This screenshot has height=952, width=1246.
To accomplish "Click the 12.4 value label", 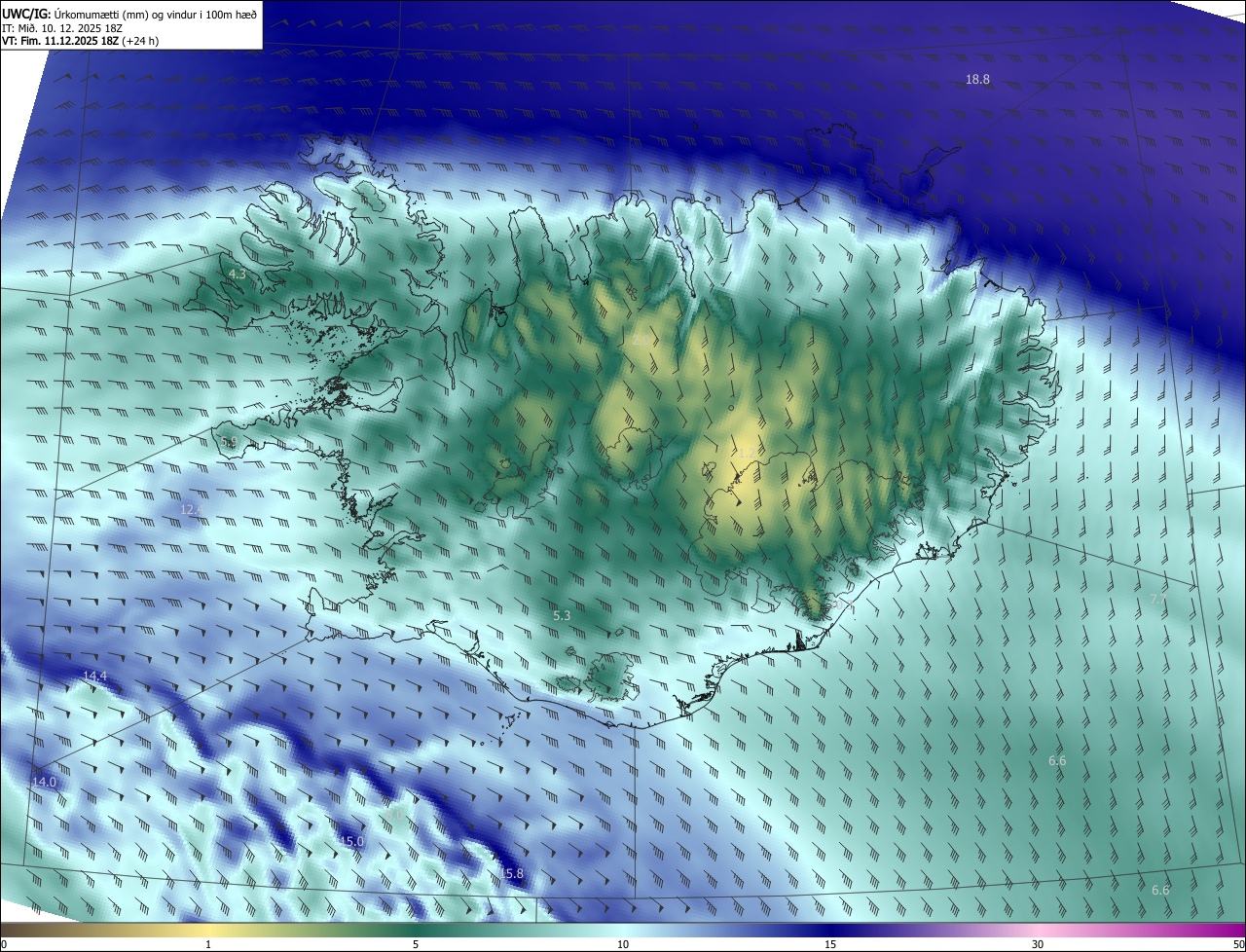I will (x=192, y=509).
